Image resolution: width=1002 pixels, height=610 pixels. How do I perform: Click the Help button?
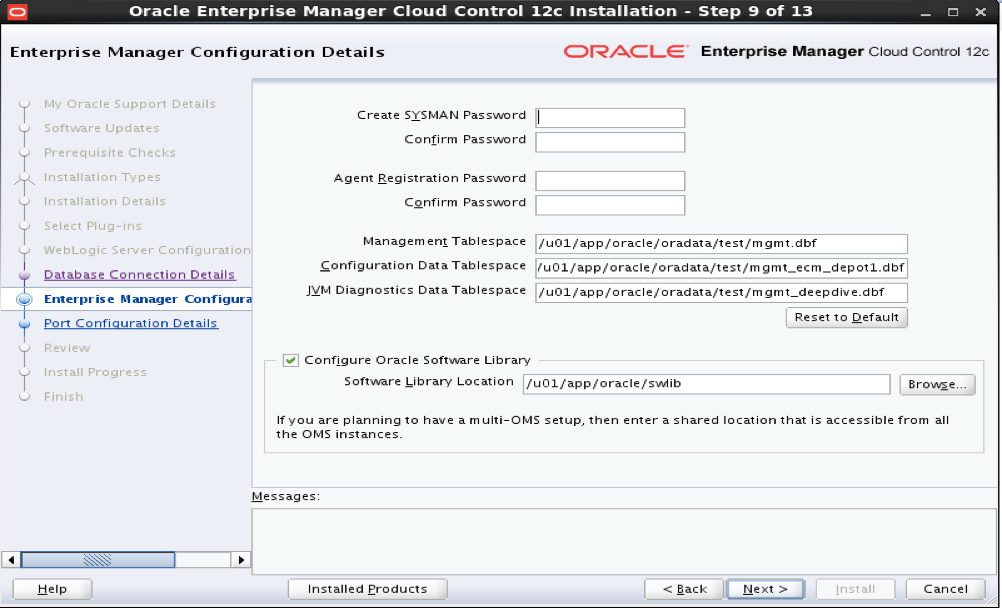point(52,589)
